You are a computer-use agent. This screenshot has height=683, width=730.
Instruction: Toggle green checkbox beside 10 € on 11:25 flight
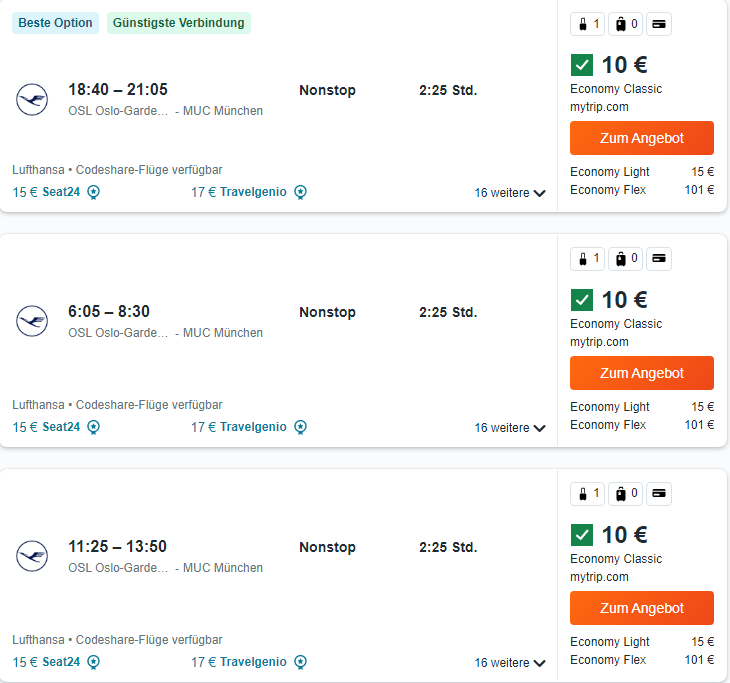click(582, 535)
